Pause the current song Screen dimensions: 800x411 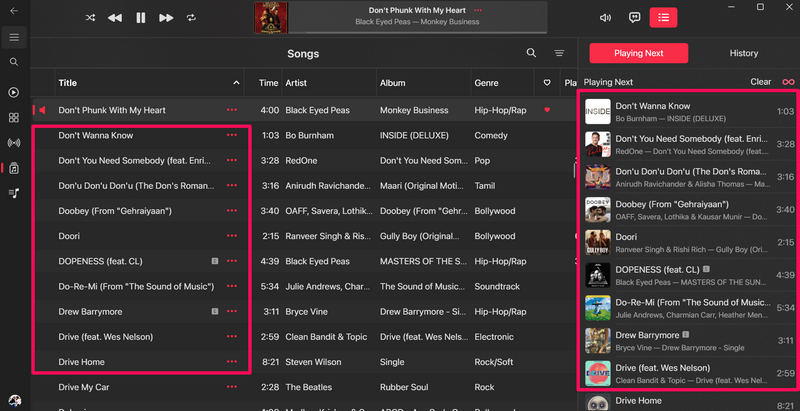140,18
